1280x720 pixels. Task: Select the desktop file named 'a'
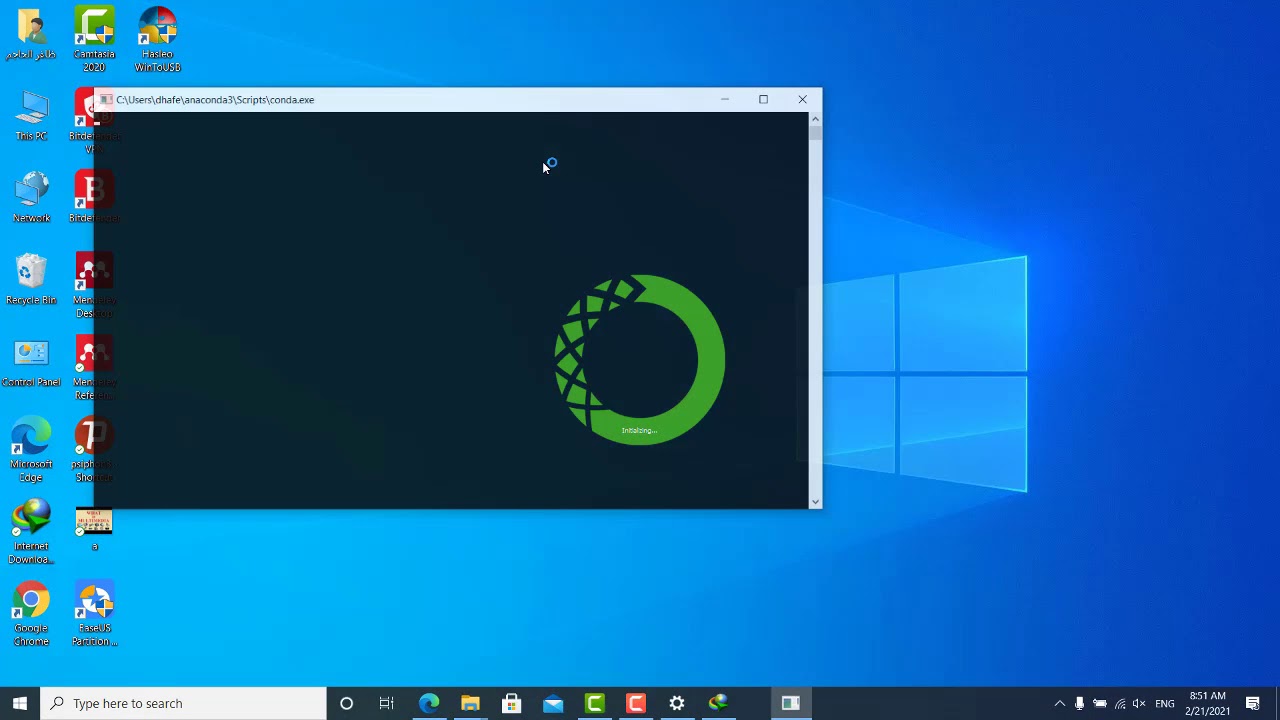coord(94,528)
